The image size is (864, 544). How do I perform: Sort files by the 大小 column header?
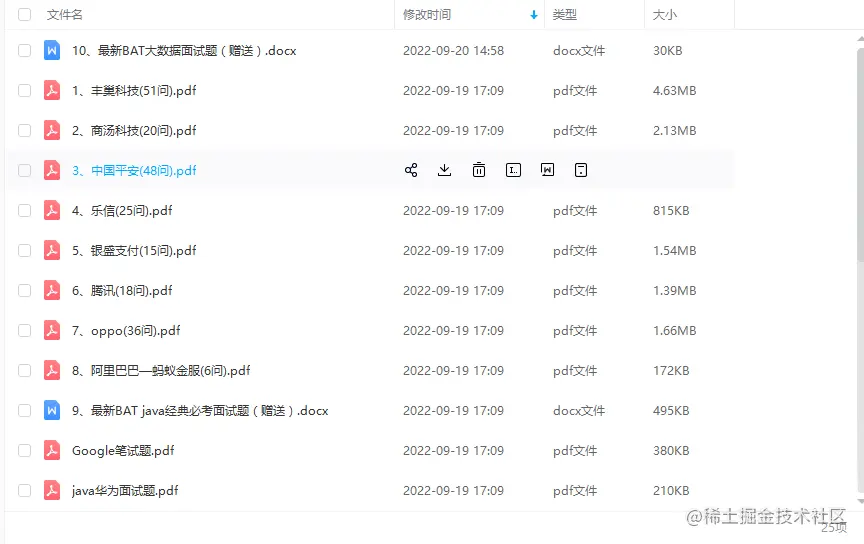(x=665, y=15)
